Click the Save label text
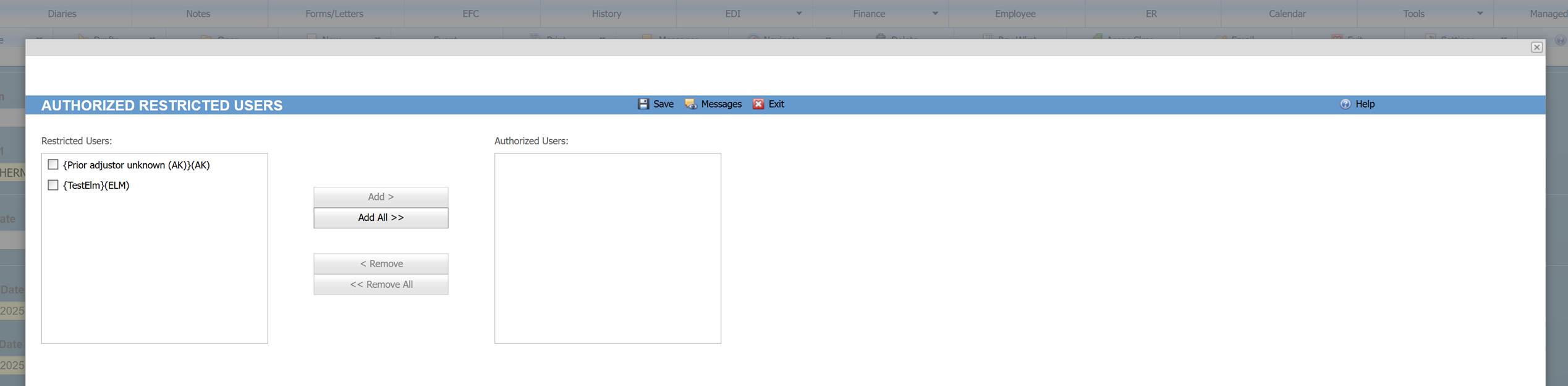Image resolution: width=1568 pixels, height=386 pixels. (x=663, y=104)
